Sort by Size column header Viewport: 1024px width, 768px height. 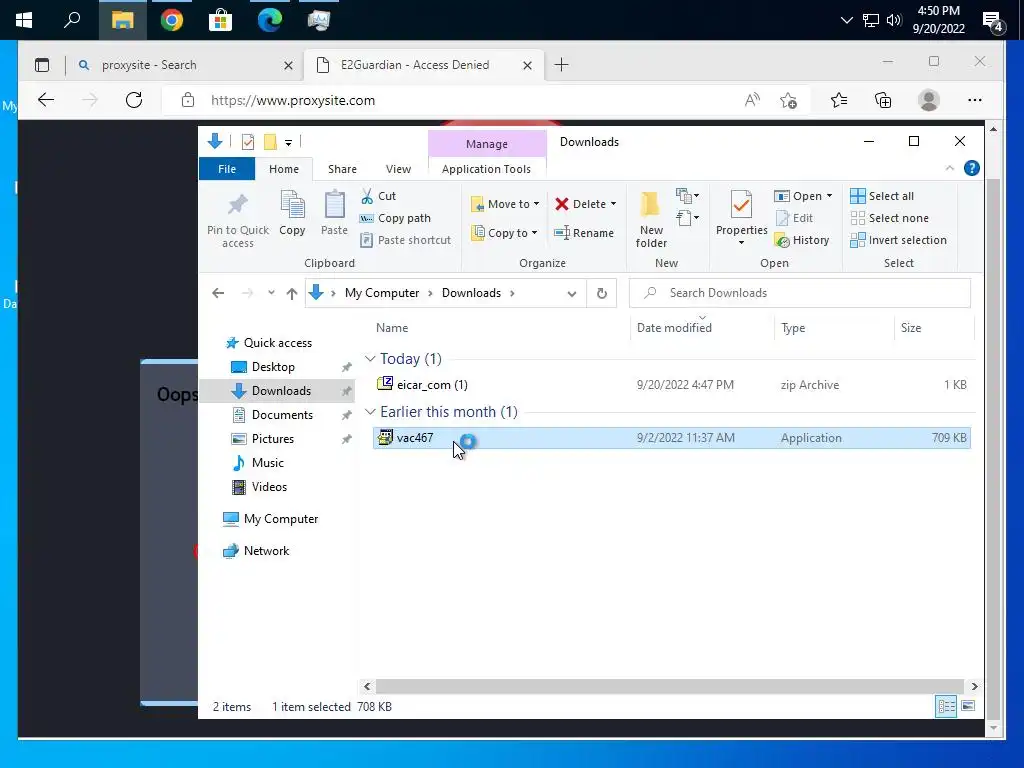pos(911,328)
